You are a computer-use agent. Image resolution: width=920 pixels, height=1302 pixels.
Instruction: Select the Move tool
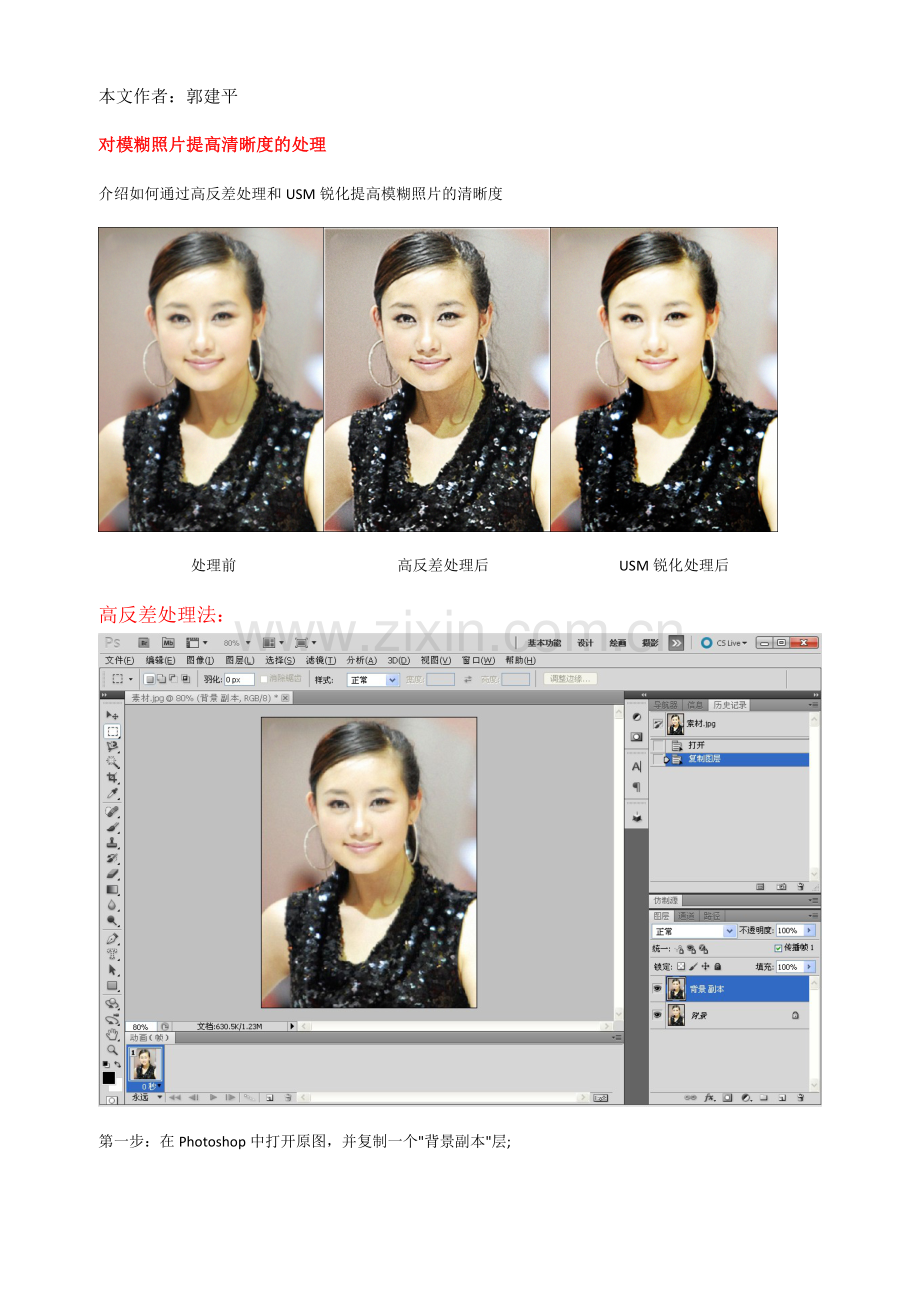pyautogui.click(x=112, y=715)
